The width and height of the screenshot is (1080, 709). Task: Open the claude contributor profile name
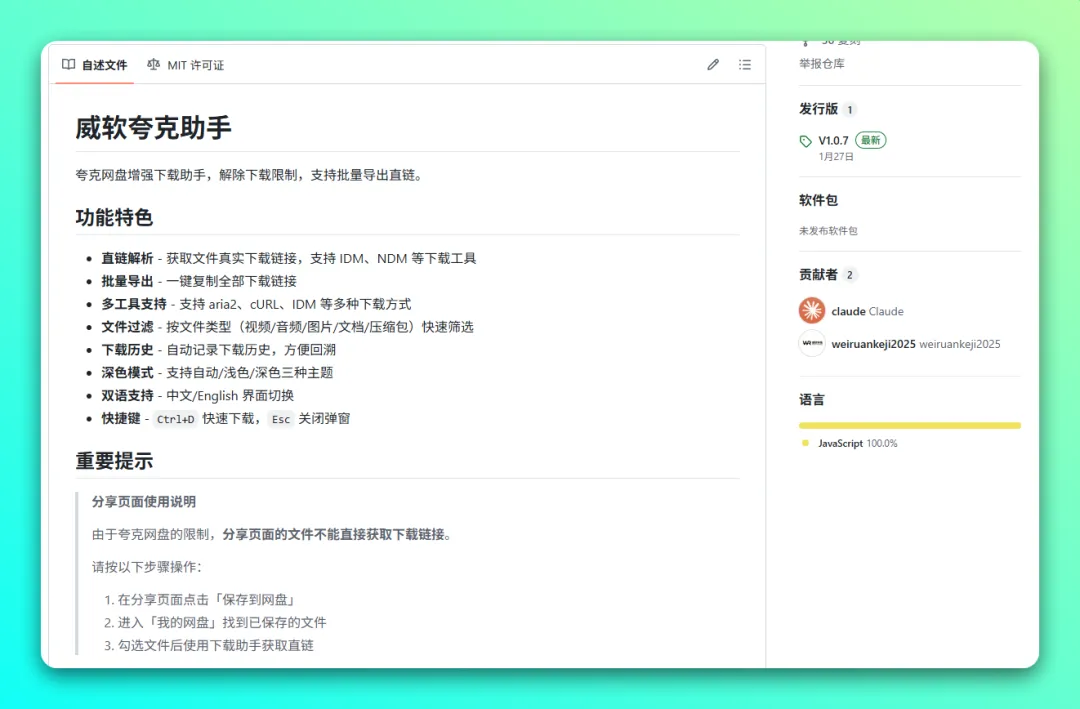click(849, 311)
